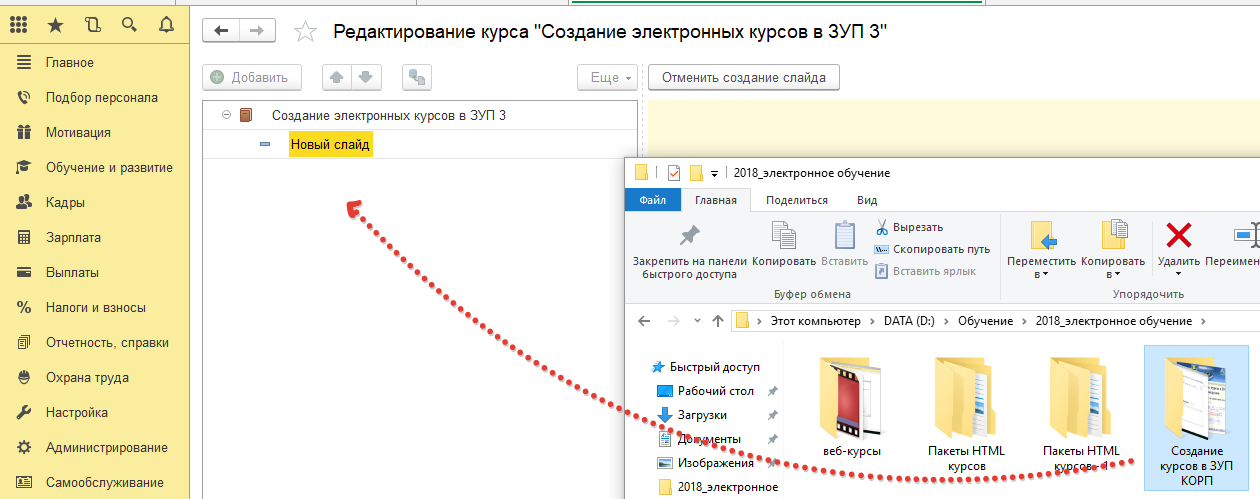Open search magnifier in top panel

(130, 24)
